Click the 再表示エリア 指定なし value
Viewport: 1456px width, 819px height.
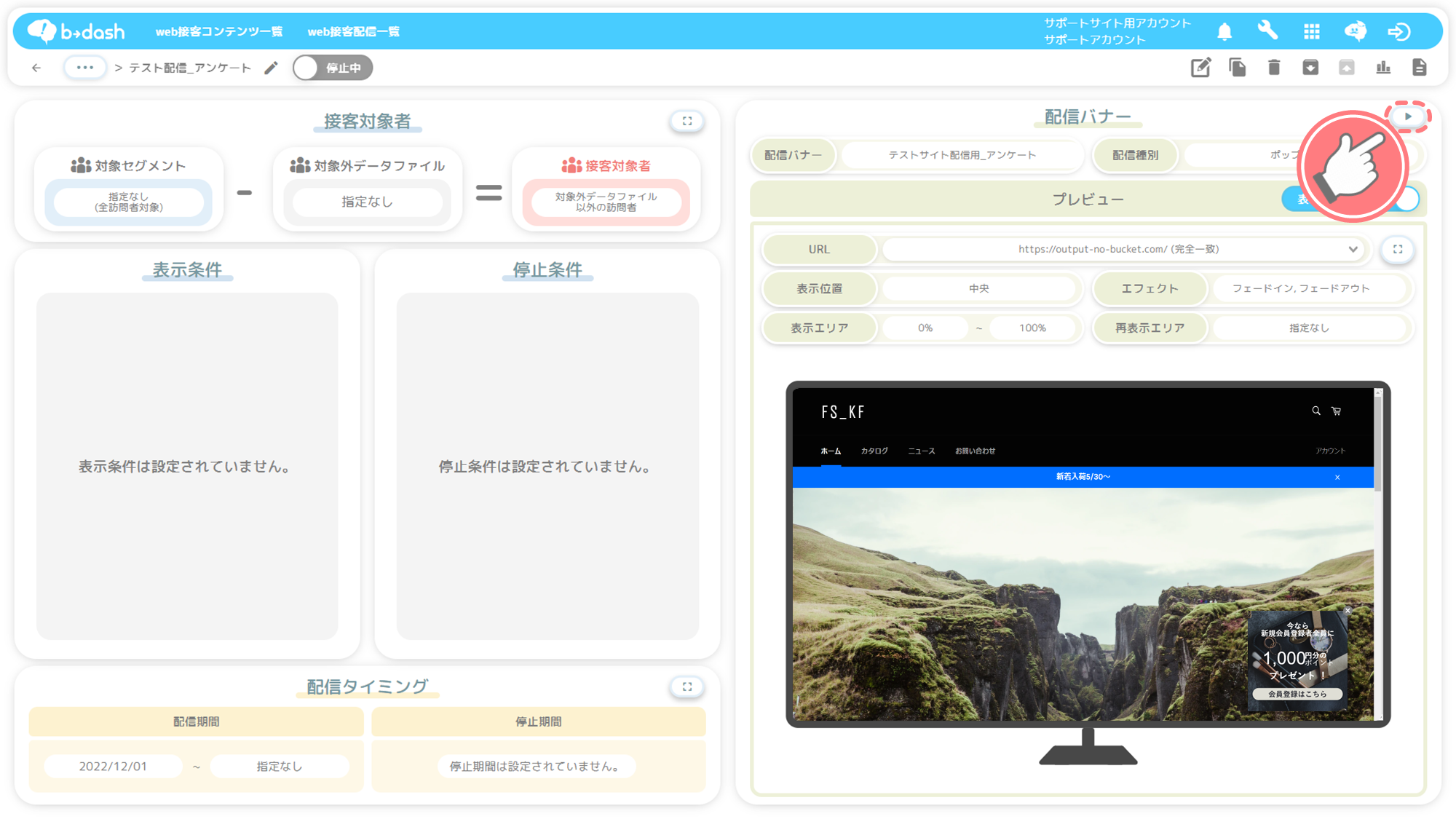[1309, 328]
